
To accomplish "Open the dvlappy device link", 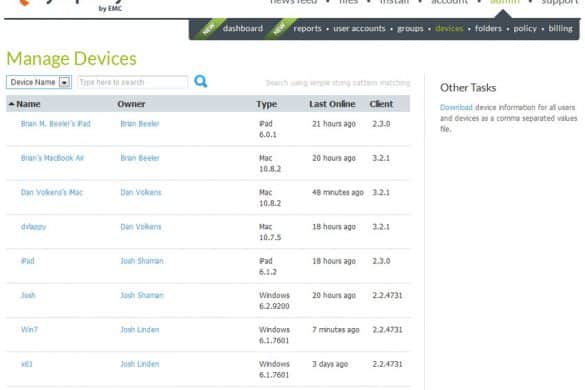I will point(34,227).
